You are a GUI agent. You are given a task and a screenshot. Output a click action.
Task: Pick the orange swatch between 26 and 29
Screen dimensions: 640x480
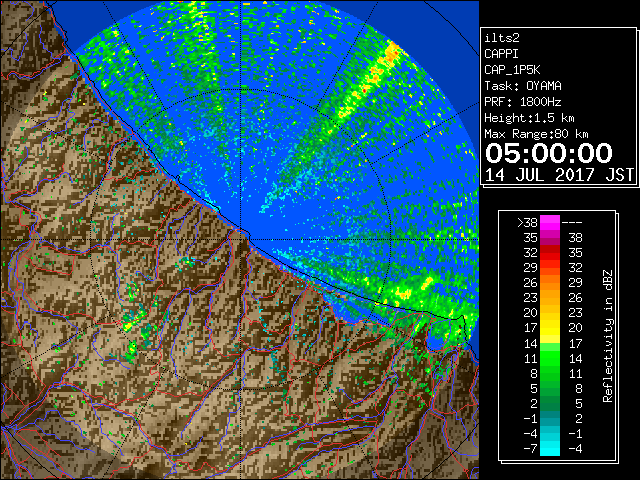tap(550, 283)
